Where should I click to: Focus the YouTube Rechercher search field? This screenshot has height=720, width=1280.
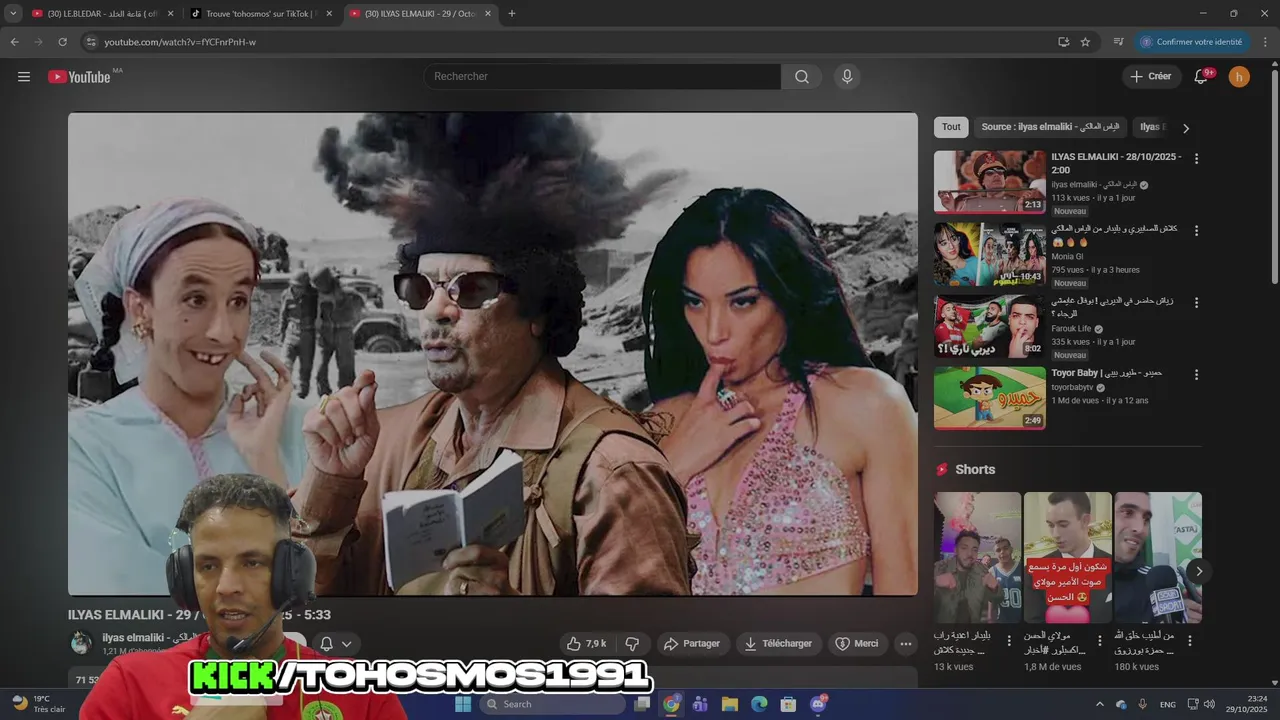pyautogui.click(x=603, y=77)
